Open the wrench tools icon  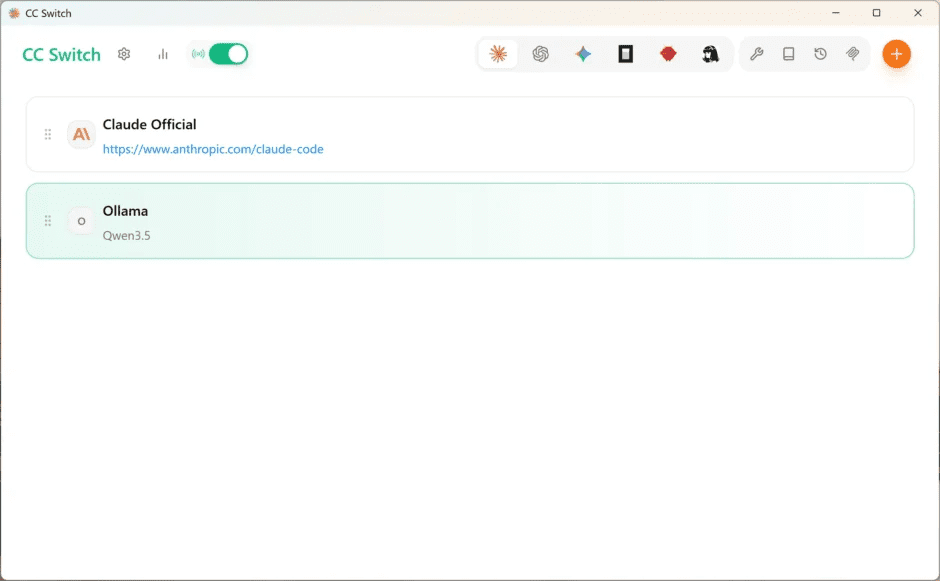[x=757, y=54]
